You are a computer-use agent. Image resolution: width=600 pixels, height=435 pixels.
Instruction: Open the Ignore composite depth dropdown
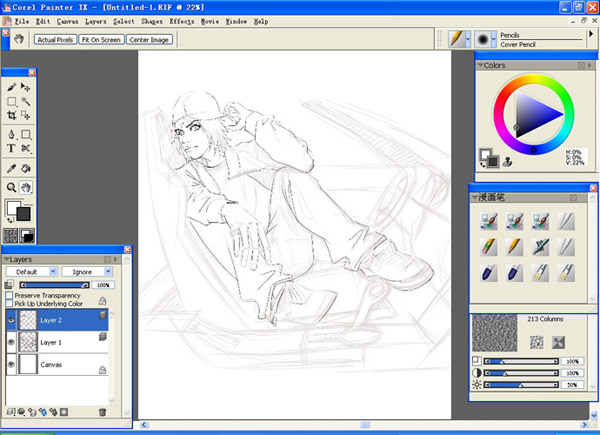click(86, 271)
